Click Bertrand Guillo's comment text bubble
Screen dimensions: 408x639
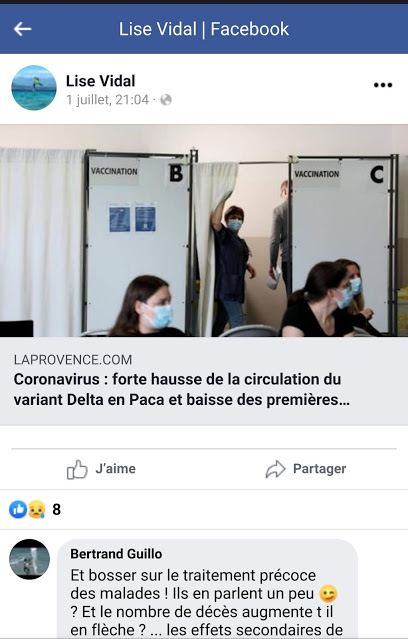pos(207,589)
